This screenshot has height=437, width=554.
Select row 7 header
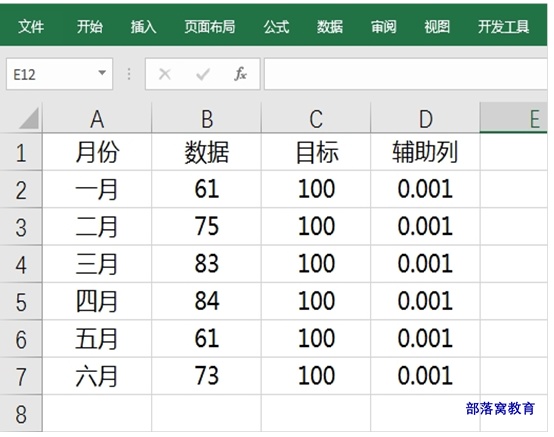[x=21, y=377]
